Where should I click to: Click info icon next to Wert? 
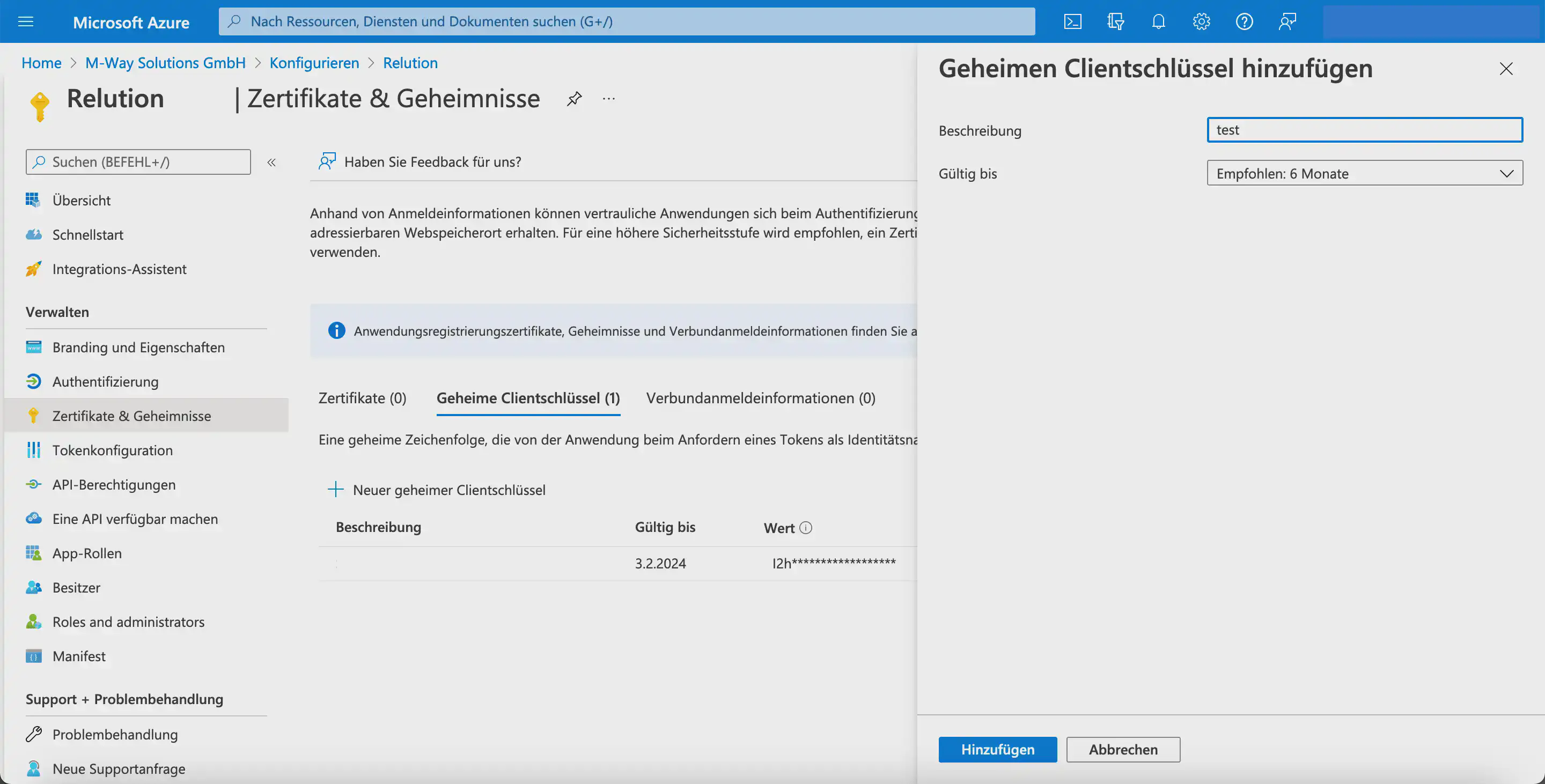click(805, 528)
